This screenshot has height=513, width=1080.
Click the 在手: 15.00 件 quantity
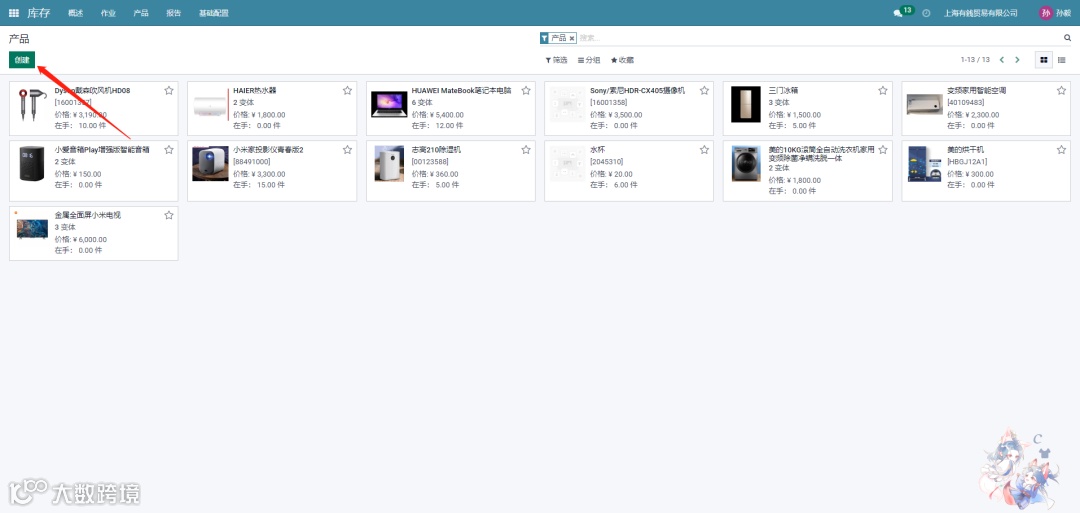[x=259, y=185]
